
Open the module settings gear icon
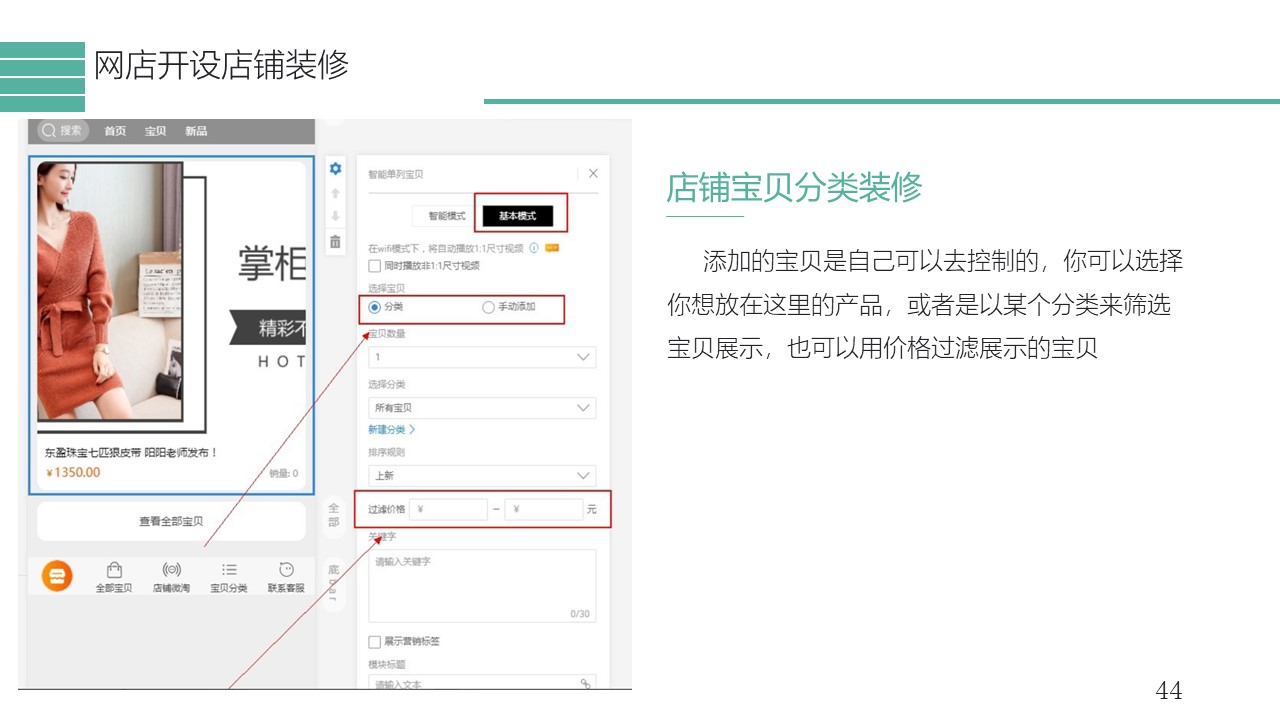click(335, 169)
